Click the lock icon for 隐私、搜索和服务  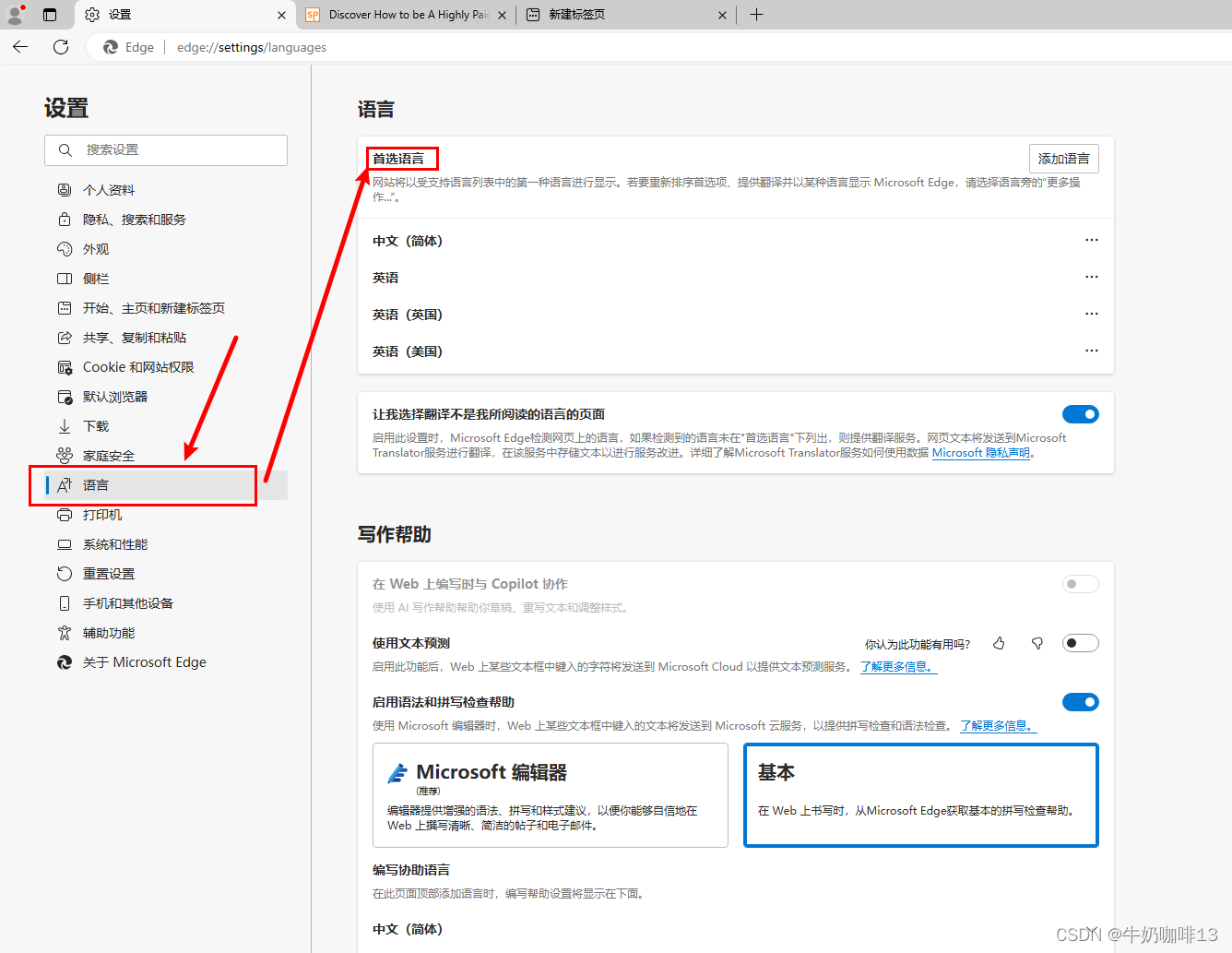coord(65,220)
